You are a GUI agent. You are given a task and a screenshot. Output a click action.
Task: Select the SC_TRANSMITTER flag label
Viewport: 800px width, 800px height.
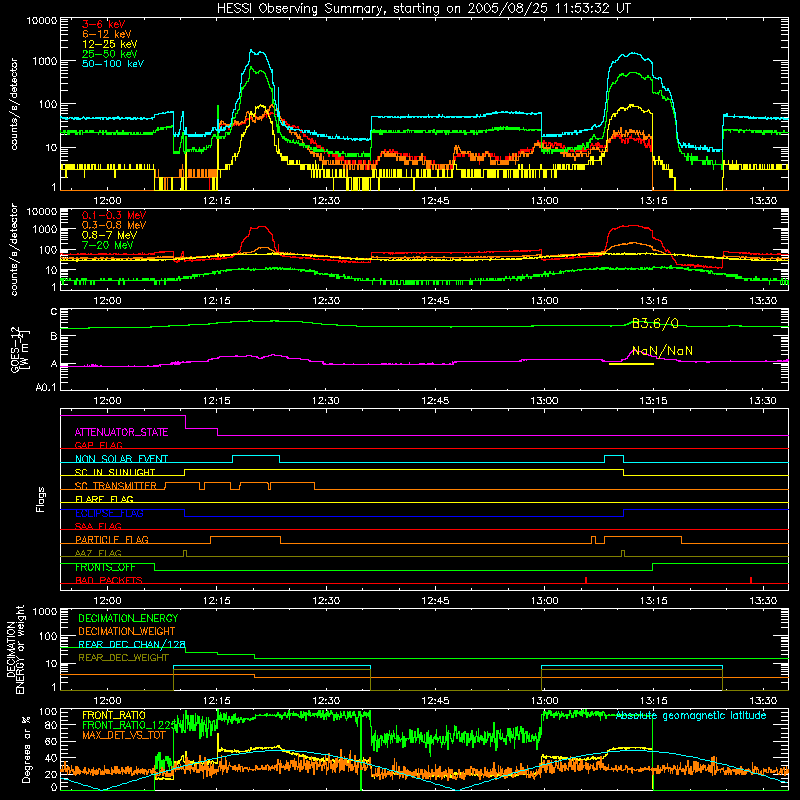(x=115, y=486)
